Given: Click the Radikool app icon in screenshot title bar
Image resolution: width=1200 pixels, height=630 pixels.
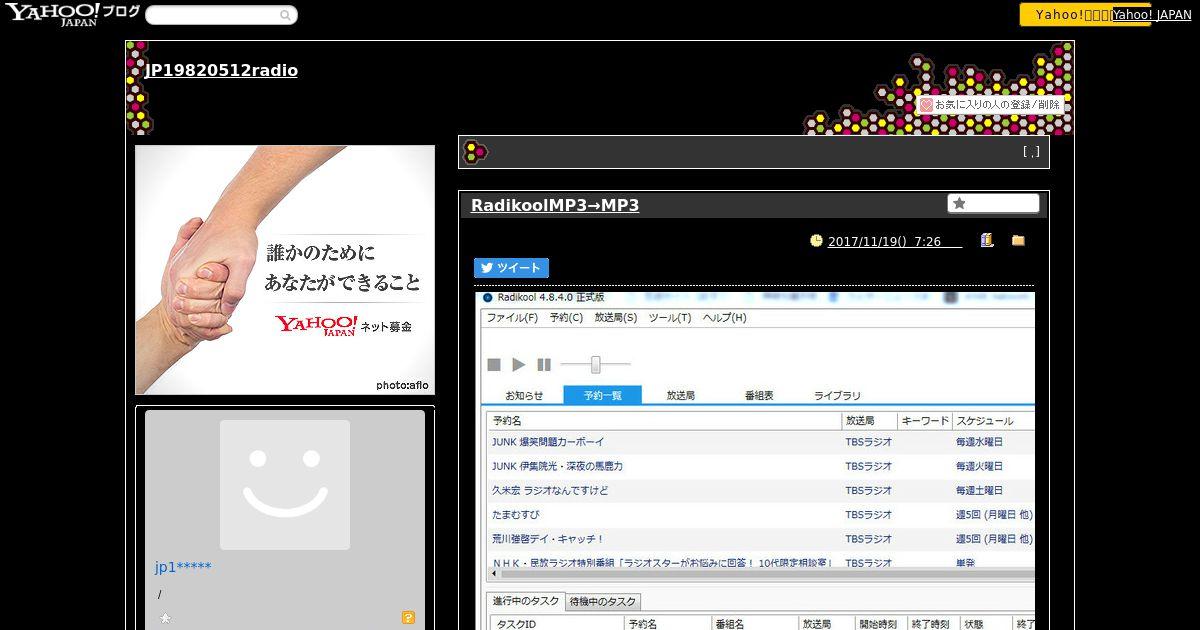Looking at the screenshot, I should [487, 297].
